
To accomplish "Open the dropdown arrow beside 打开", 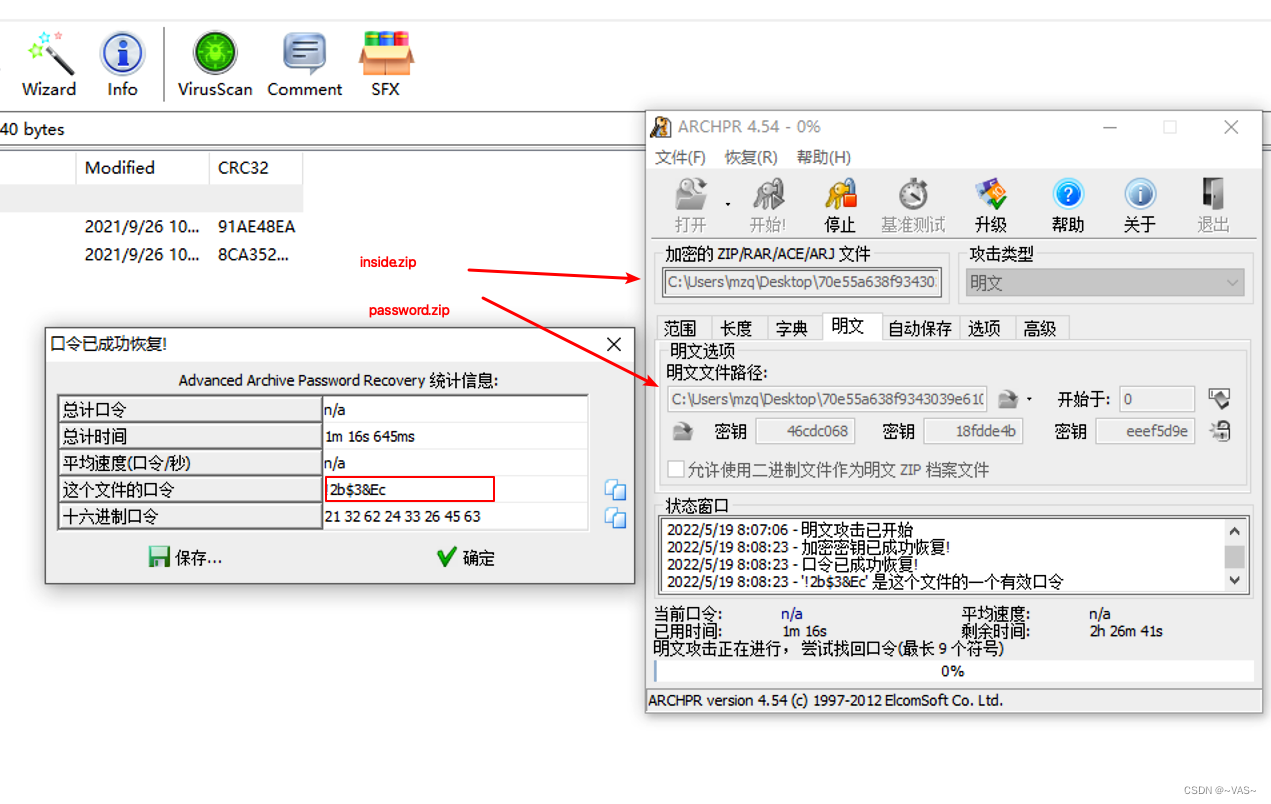I will click(728, 204).
